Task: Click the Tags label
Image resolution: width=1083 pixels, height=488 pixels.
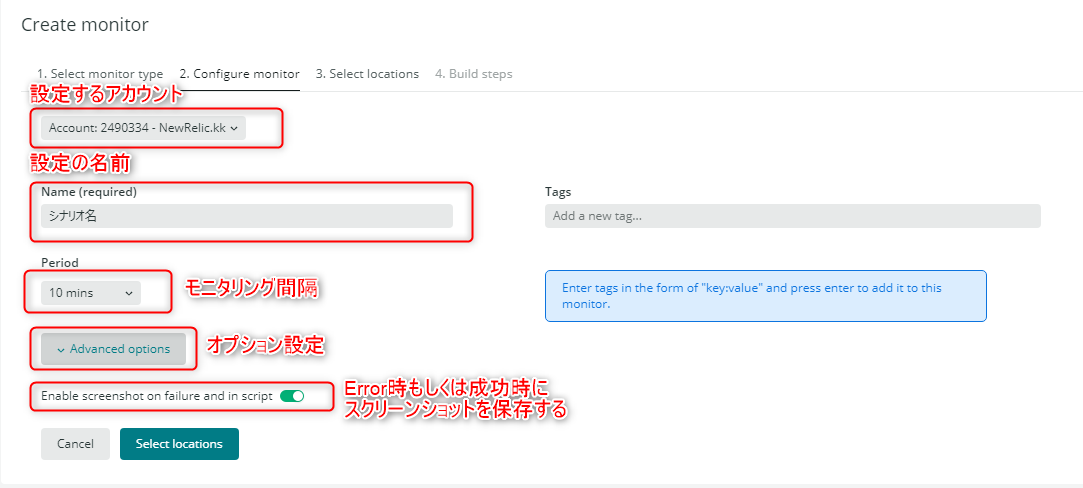Action: click(x=558, y=192)
